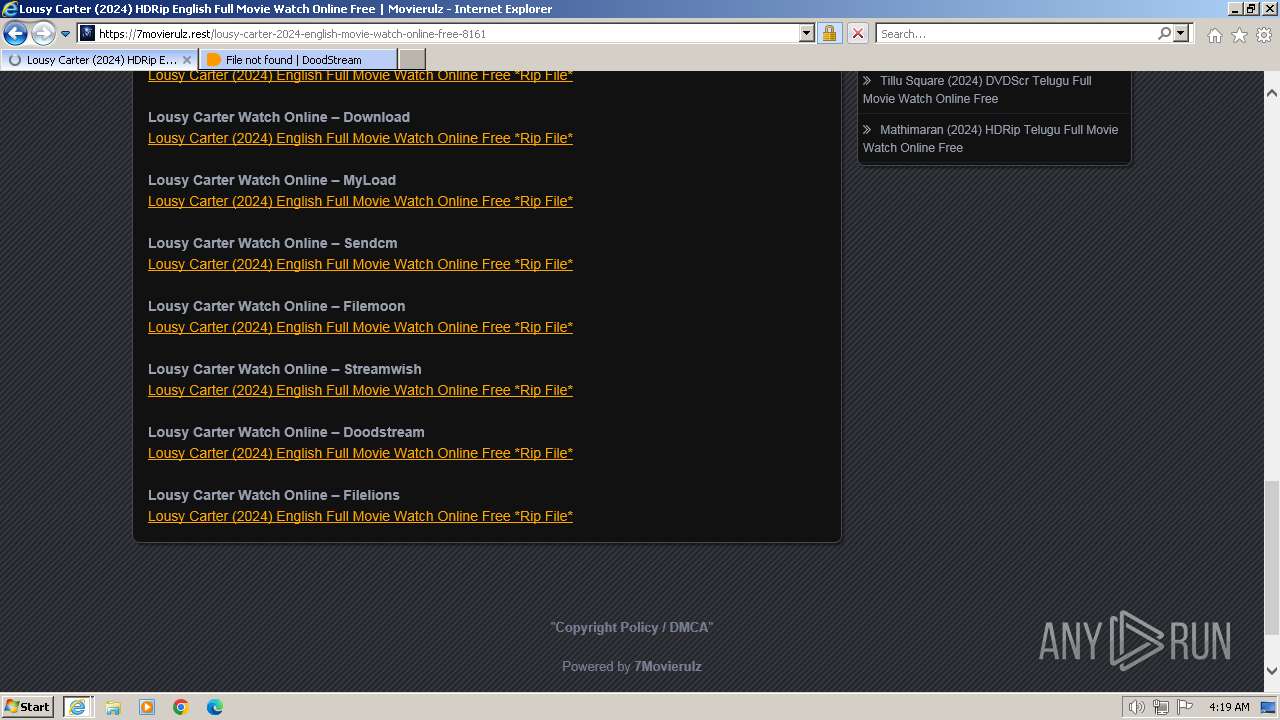Open rip file link under Filelions heading
The width and height of the screenshot is (1280, 720).
(x=360, y=516)
